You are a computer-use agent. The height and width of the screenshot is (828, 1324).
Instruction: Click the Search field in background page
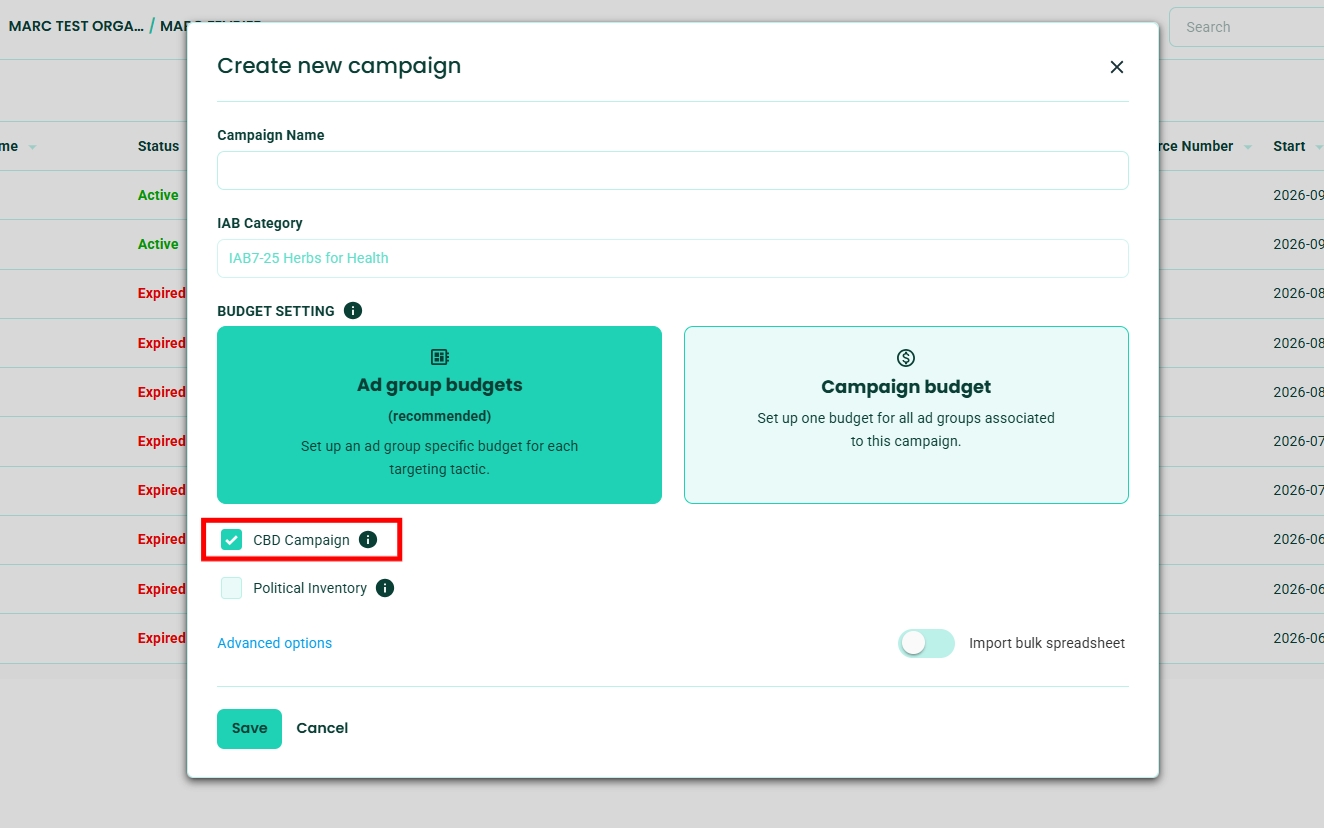click(1246, 27)
